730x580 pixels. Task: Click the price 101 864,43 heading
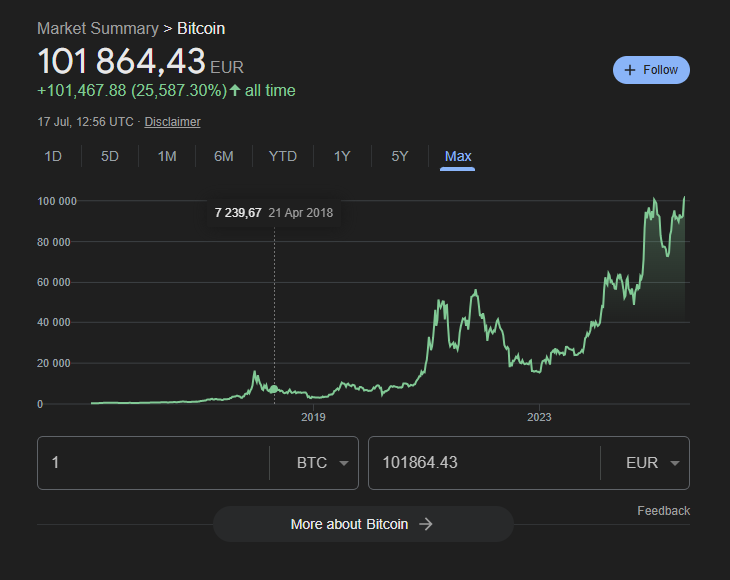pos(122,61)
